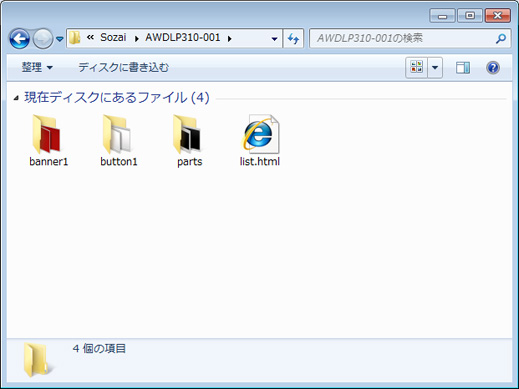The width and height of the screenshot is (519, 389).
Task: Click the list.html file name
Action: coord(260,162)
